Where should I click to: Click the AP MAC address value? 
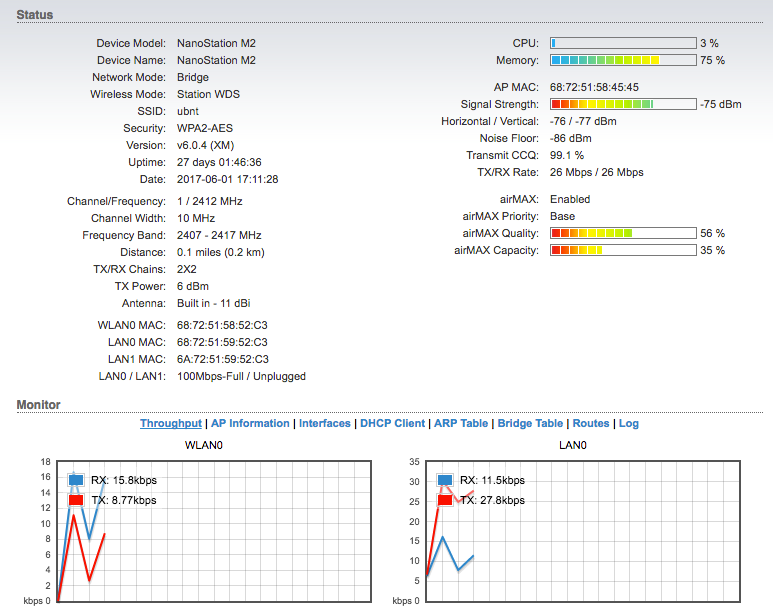[594, 87]
